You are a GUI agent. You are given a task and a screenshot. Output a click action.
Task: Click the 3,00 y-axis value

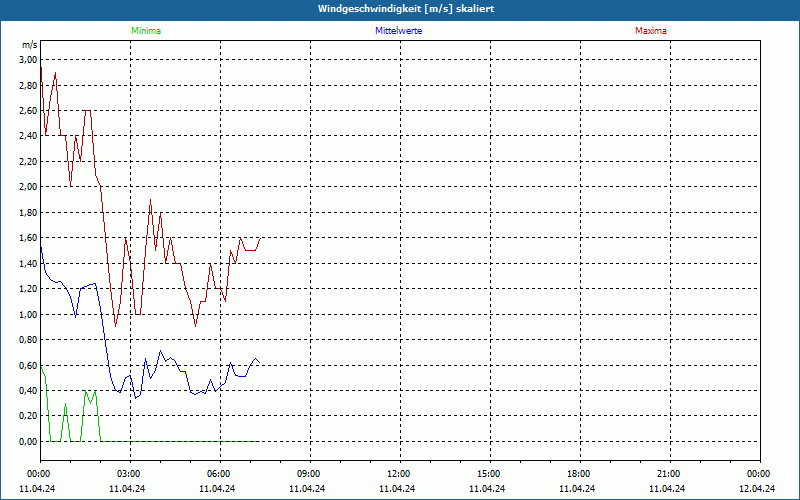click(28, 60)
